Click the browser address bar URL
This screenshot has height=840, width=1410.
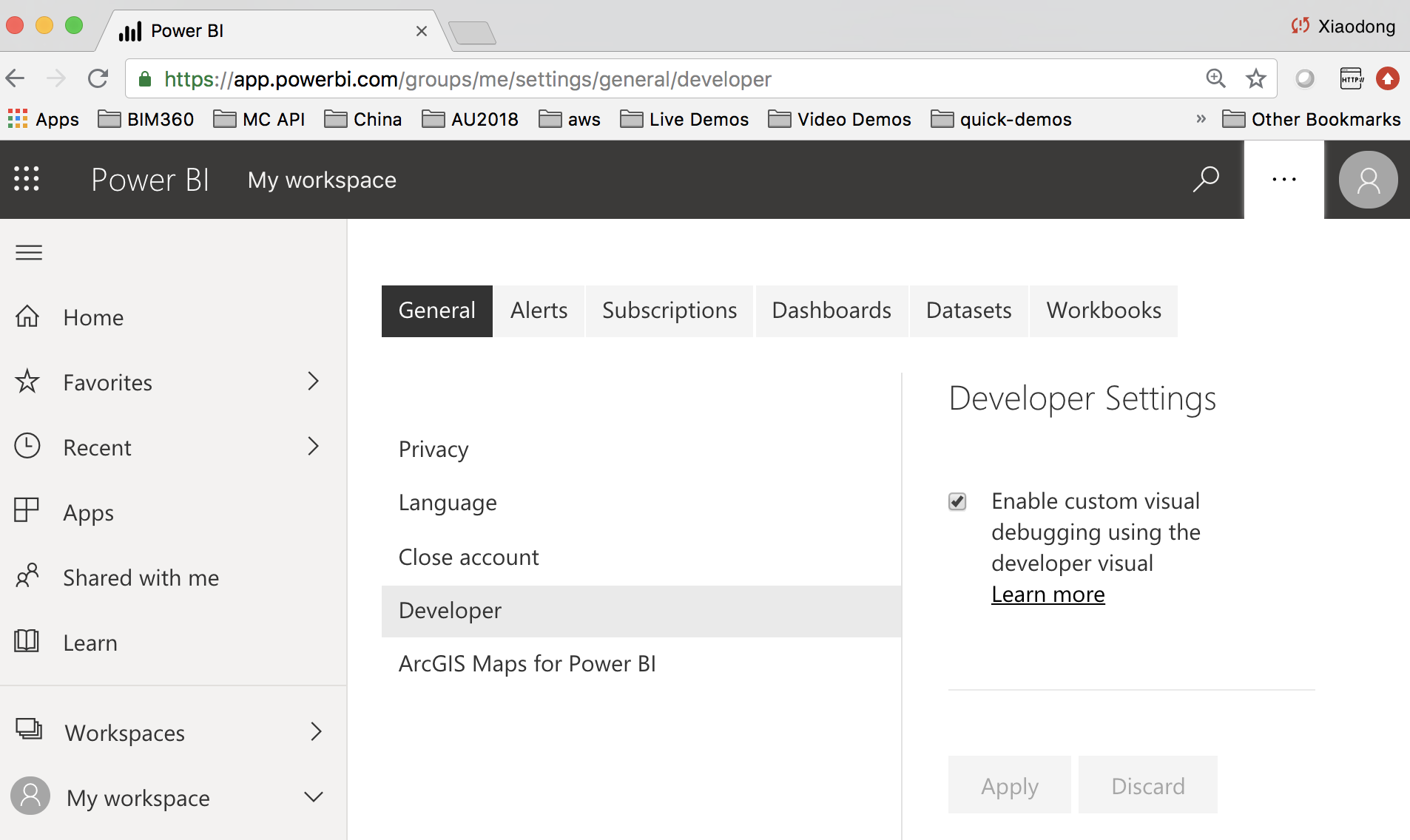click(468, 79)
